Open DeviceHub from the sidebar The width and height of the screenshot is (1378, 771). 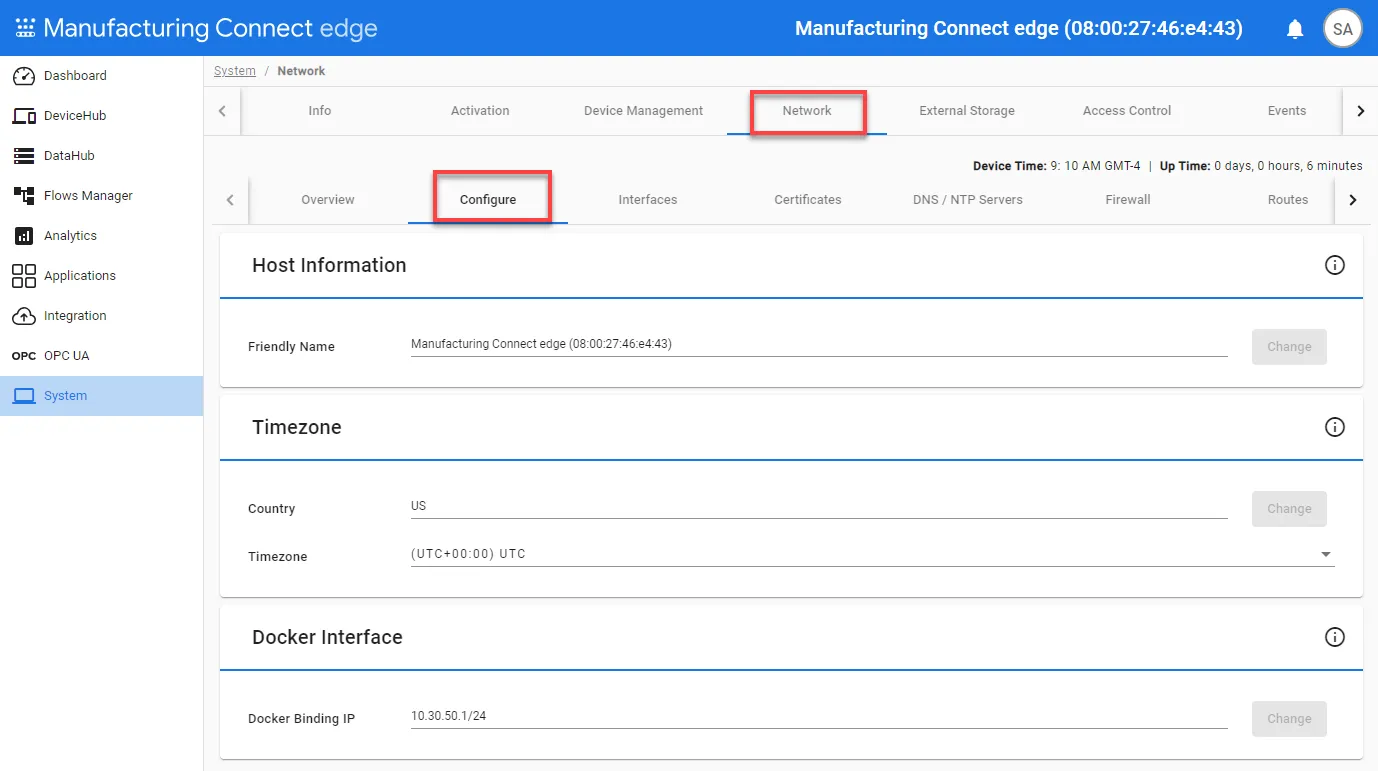coord(101,116)
